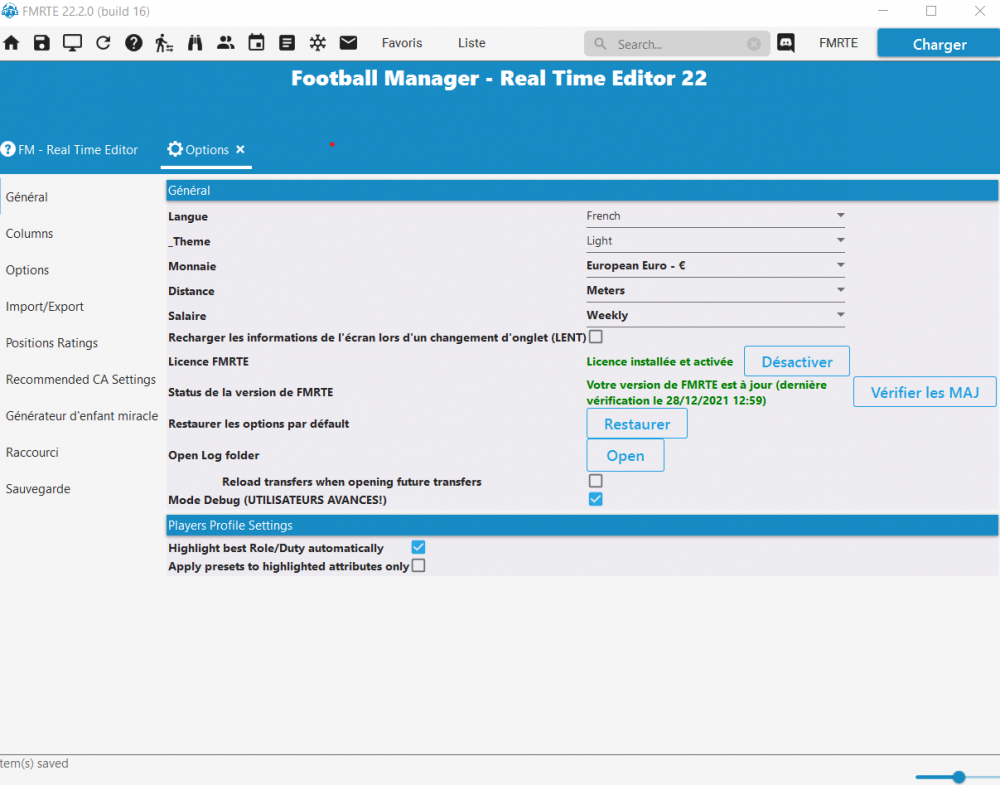Click the Discord chat icon
Screen dimensions: 1000x785
(786, 43)
